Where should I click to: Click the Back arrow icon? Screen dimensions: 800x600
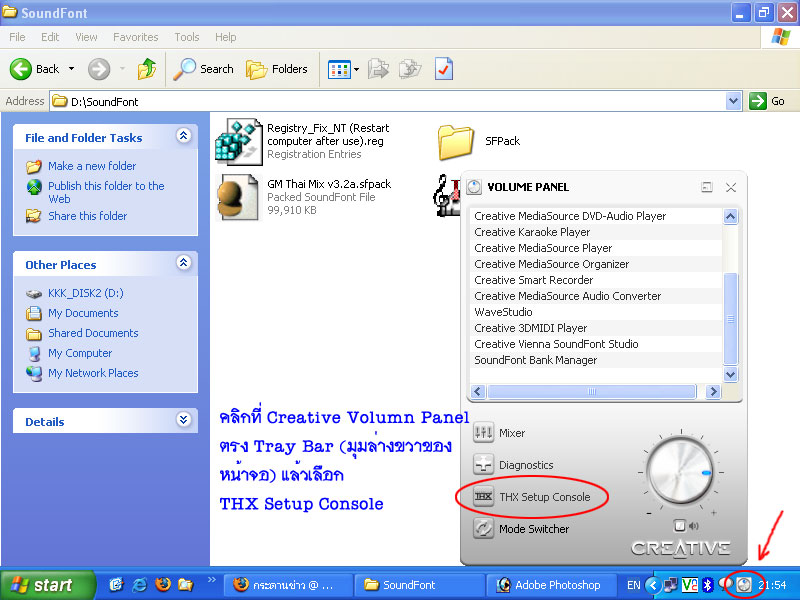(x=21, y=69)
